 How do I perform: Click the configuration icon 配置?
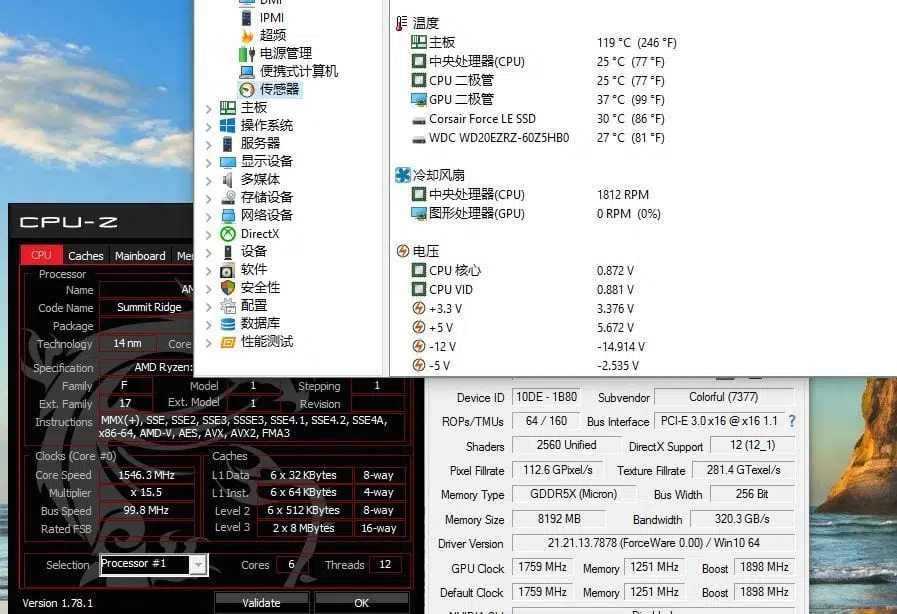click(228, 306)
